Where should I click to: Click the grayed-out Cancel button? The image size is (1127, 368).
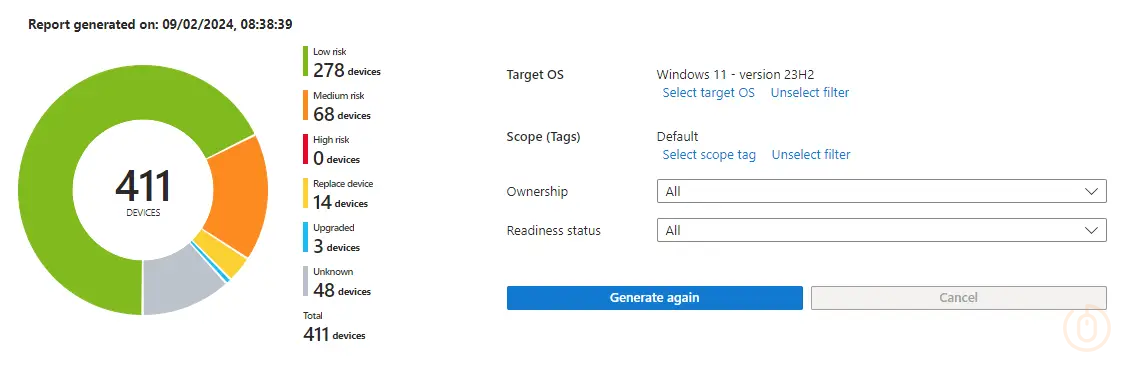click(958, 298)
